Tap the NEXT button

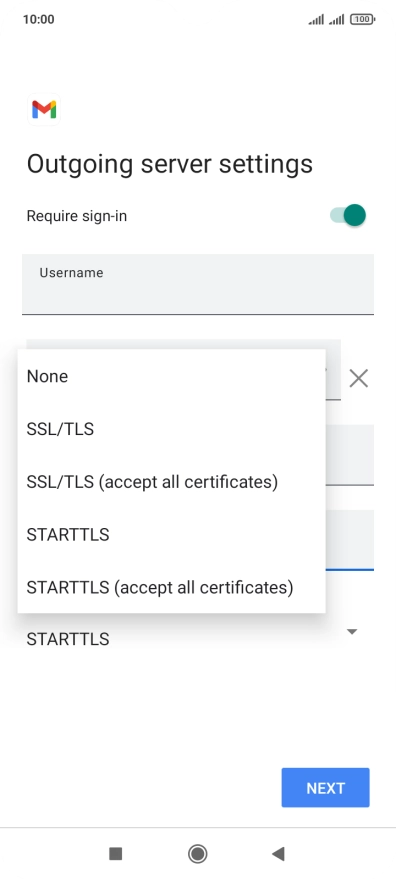click(325, 787)
